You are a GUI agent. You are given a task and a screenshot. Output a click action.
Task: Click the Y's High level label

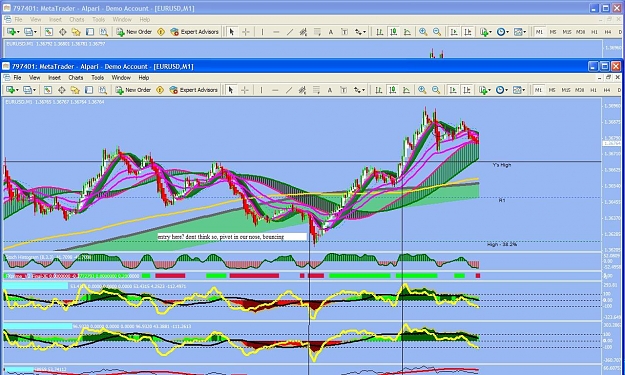pyautogui.click(x=501, y=165)
